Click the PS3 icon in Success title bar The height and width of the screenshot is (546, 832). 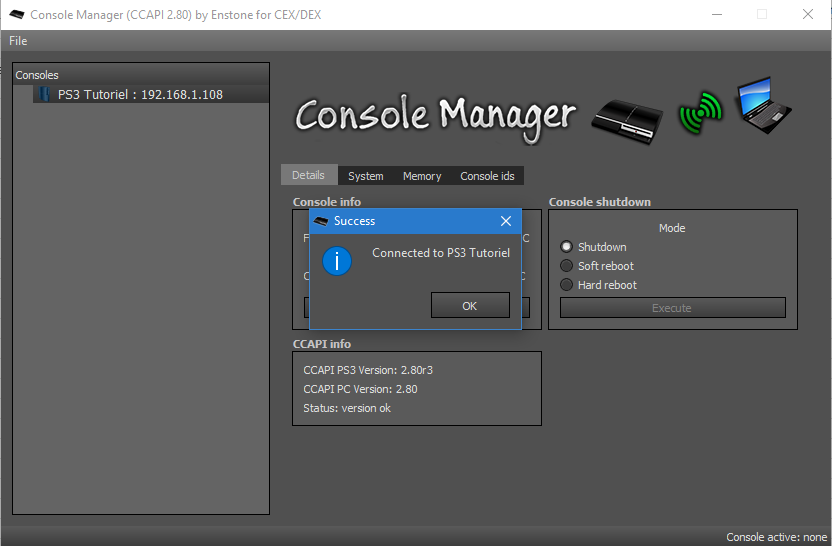[x=321, y=221]
